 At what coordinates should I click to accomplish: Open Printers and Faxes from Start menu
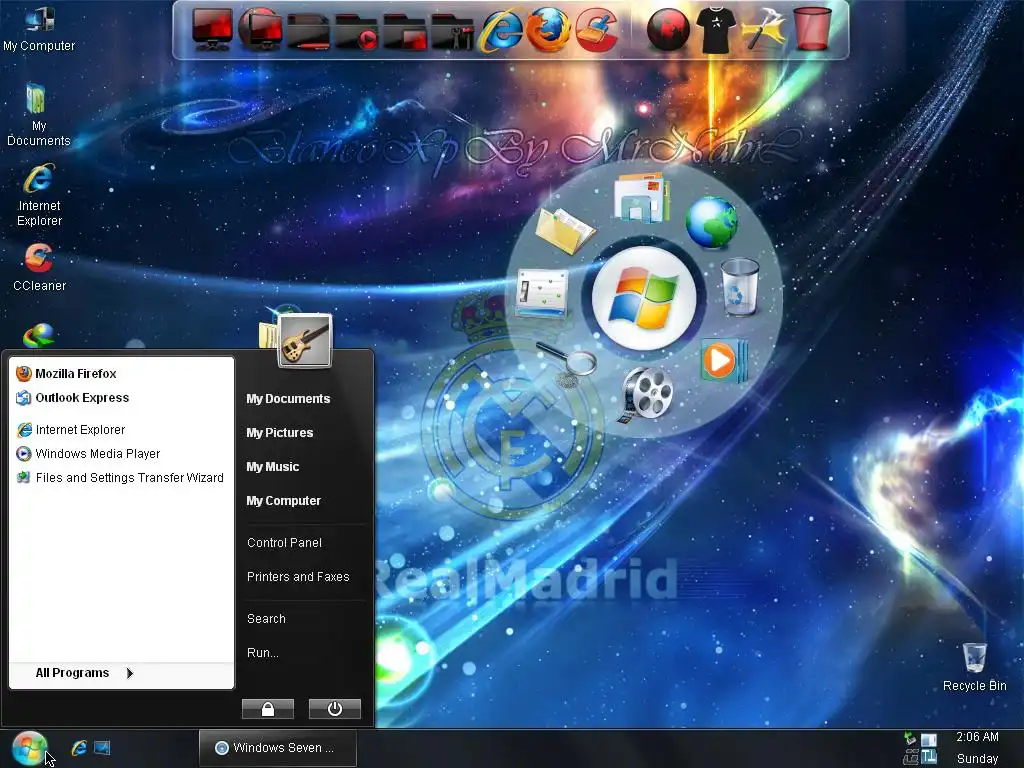298,577
